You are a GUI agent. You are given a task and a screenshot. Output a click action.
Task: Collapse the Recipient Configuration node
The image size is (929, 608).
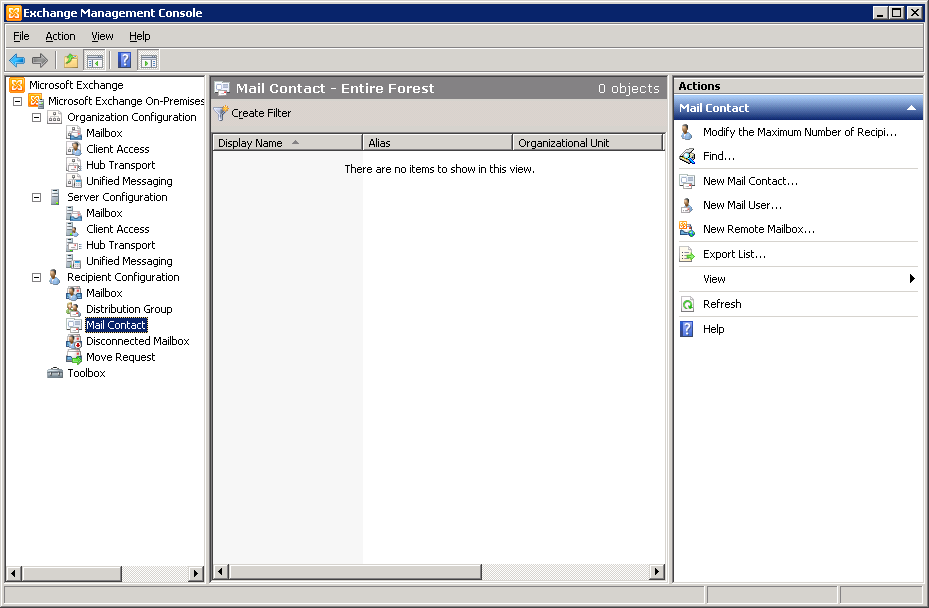36,277
